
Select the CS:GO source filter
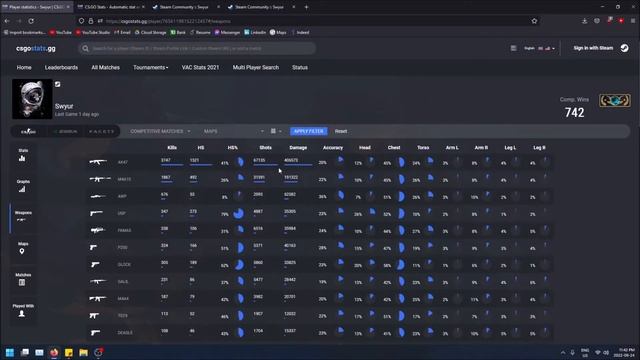pyautogui.click(x=28, y=131)
